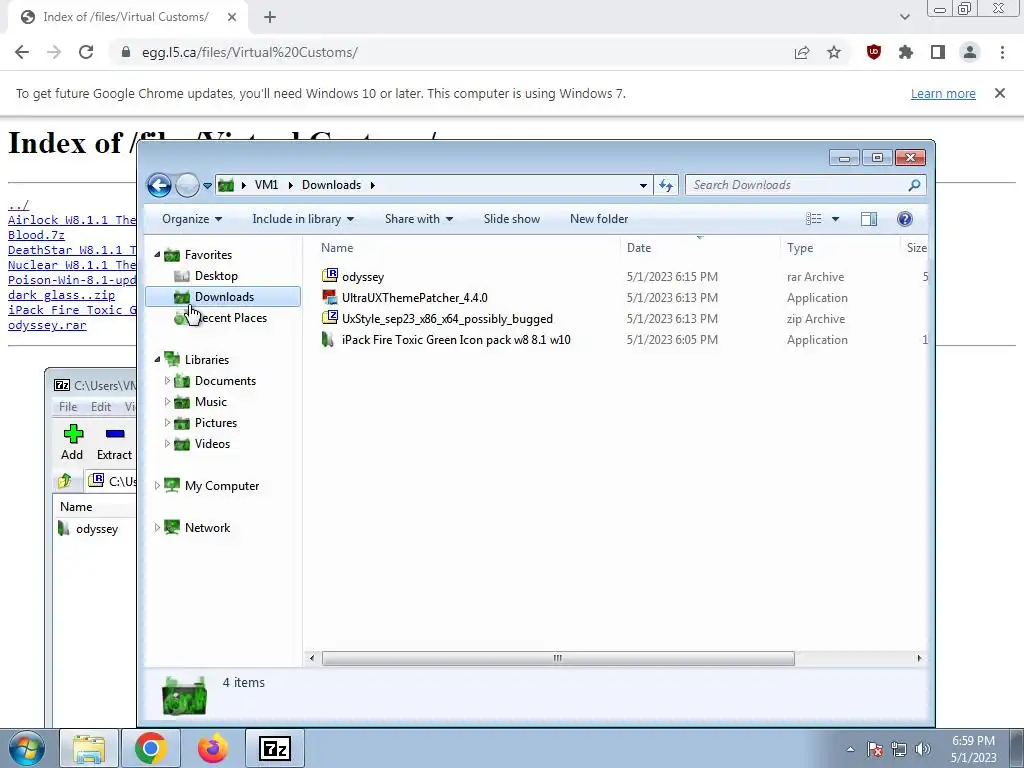The width and height of the screenshot is (1024, 768).
Task: Expand Network in navigation pane
Action: coord(157,527)
